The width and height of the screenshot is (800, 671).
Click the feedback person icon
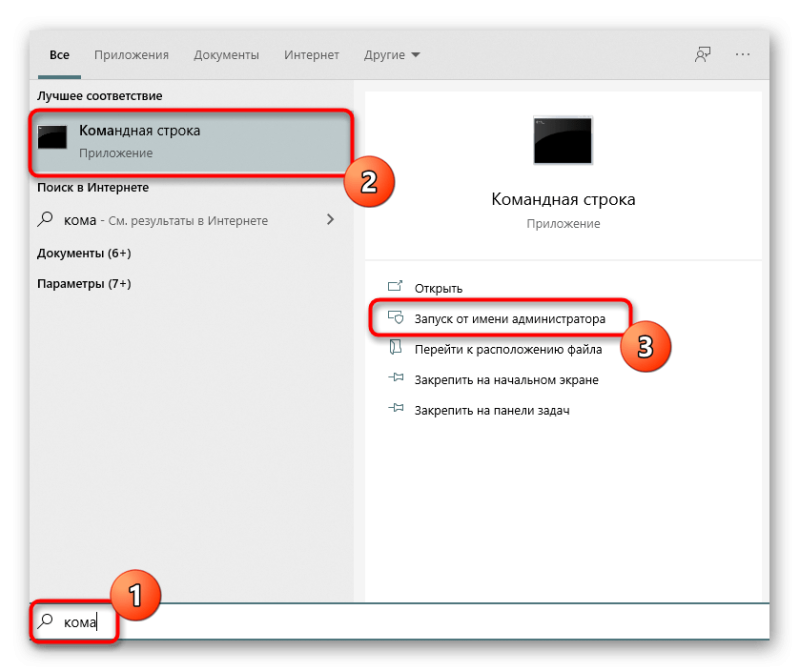point(703,54)
